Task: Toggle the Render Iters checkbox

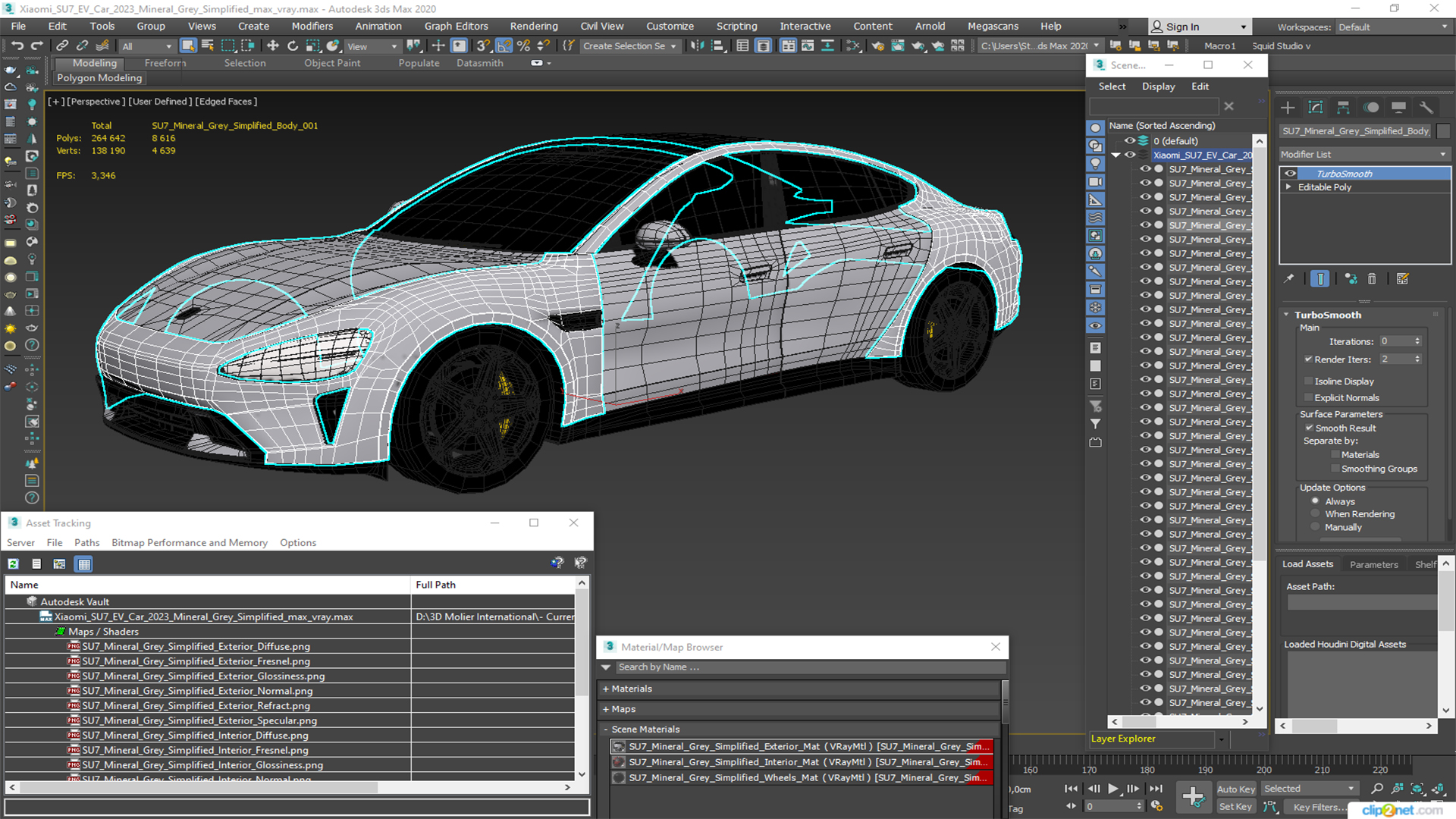Action: 1308,359
